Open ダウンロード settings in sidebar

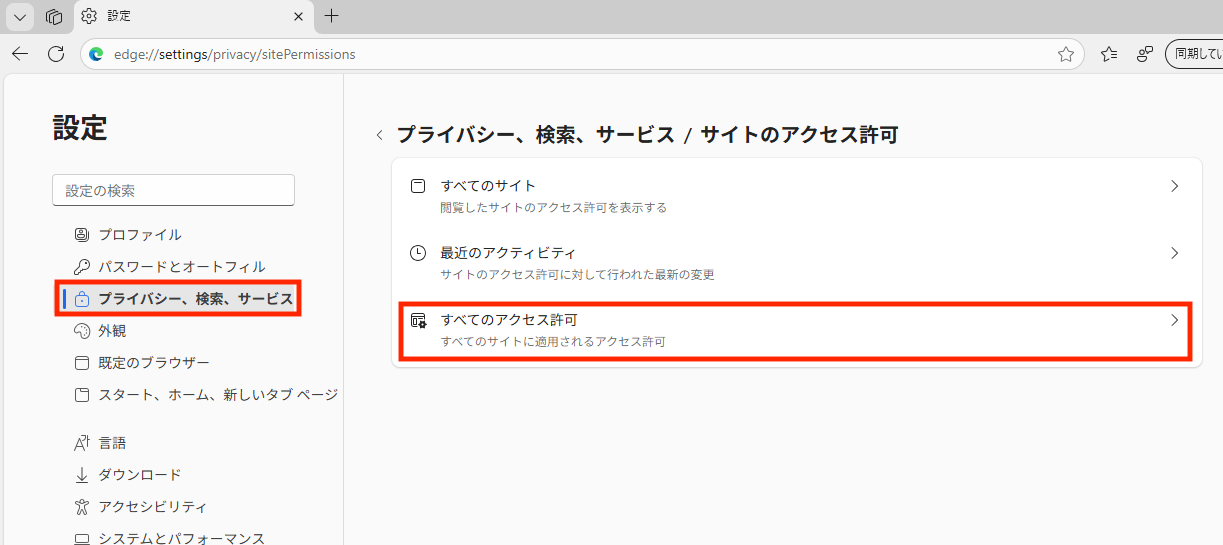point(139,475)
